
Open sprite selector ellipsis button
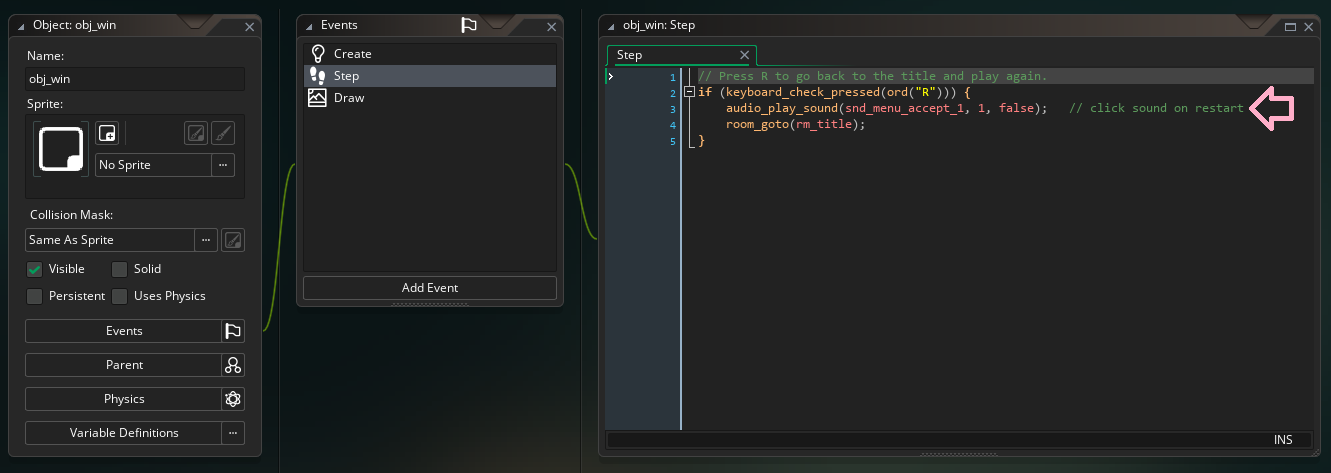[x=223, y=165]
